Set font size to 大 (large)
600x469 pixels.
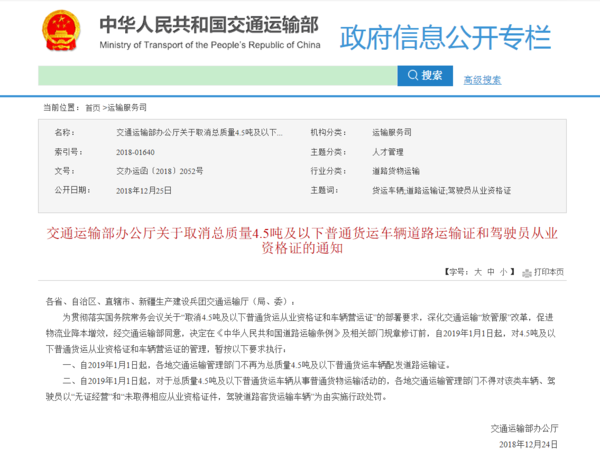[478, 272]
